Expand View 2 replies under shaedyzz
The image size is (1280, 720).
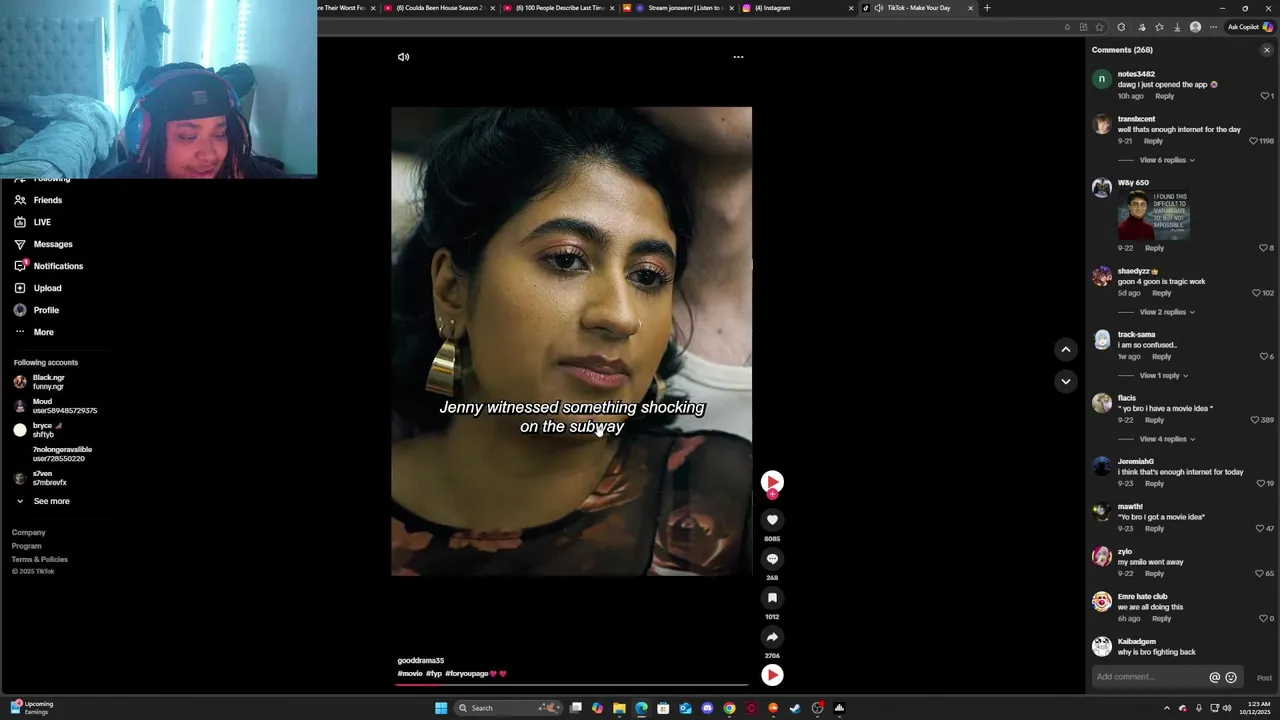tap(1166, 312)
